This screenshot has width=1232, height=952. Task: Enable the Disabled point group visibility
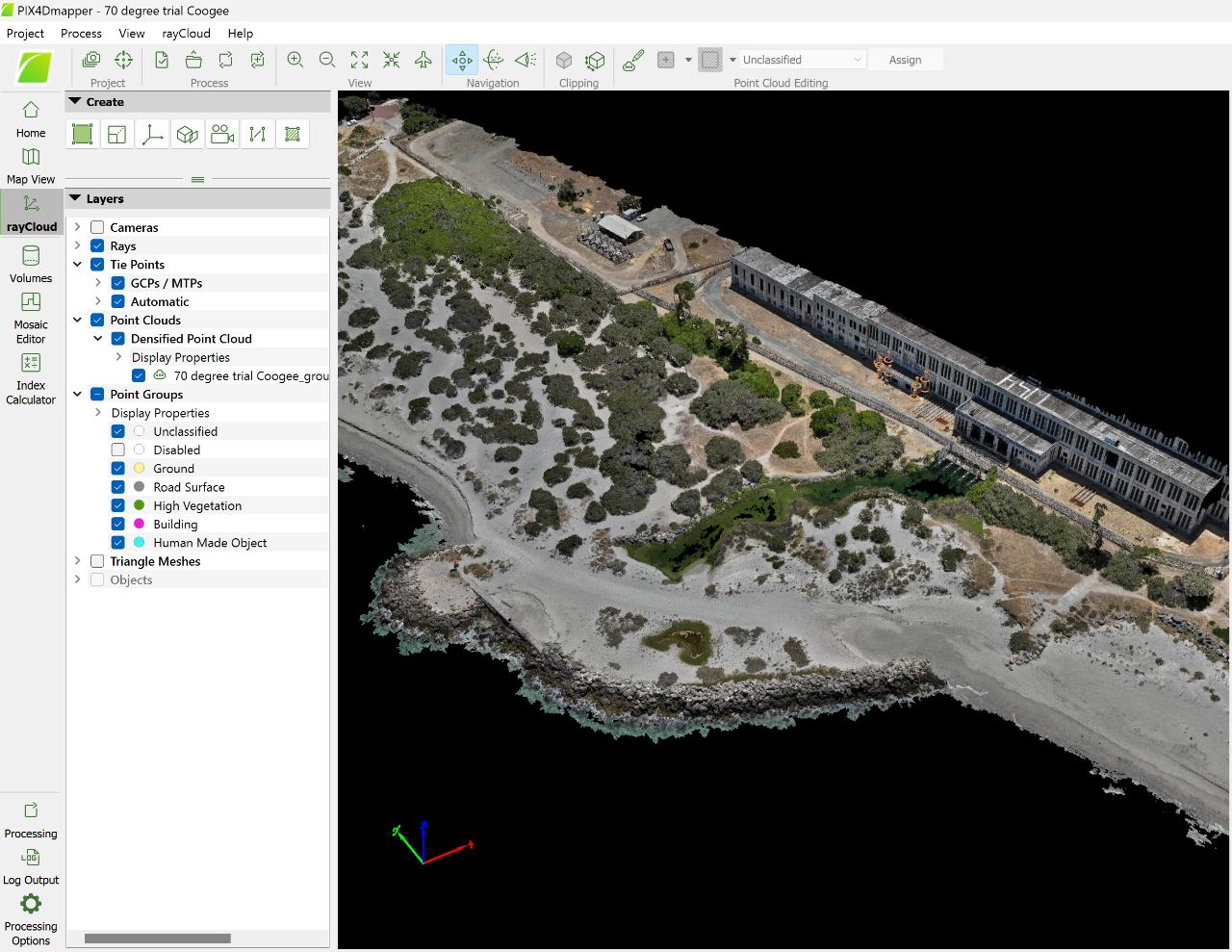[x=117, y=450]
